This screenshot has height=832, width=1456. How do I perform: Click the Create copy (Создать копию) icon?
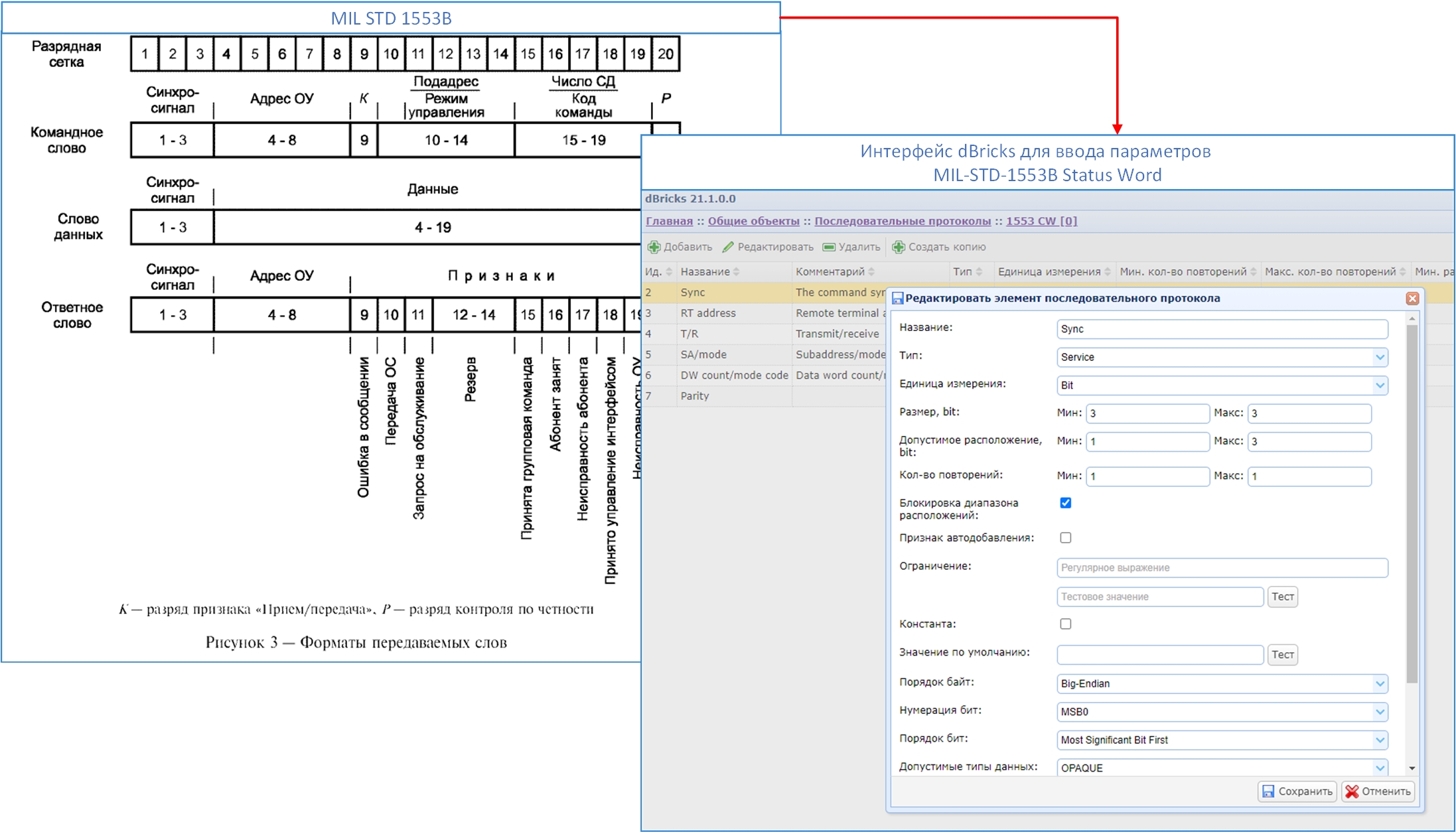899,247
